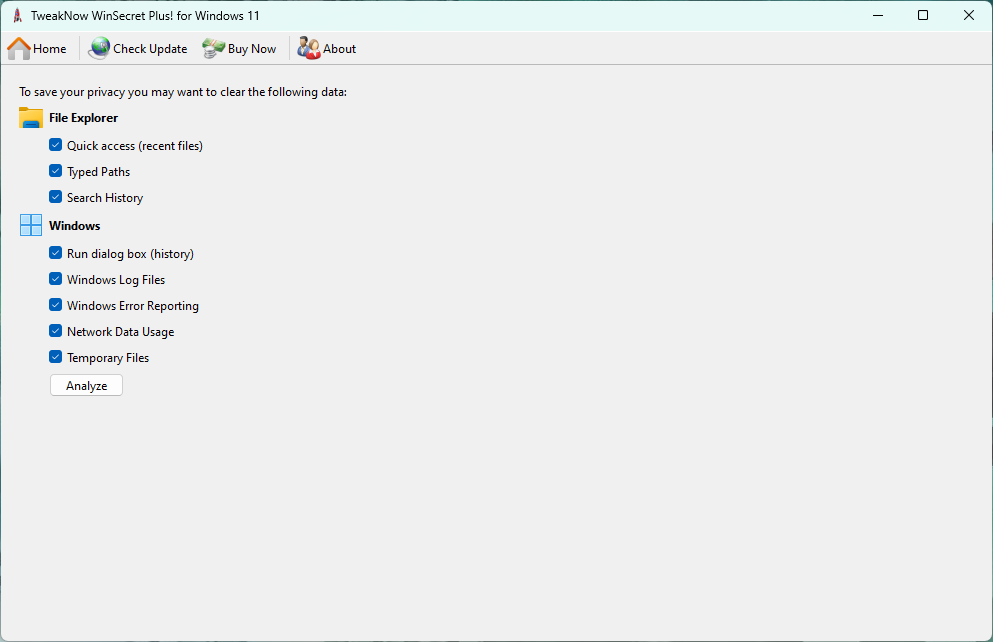993x642 pixels.
Task: Uncheck Quick access (recent files)
Action: 56,145
